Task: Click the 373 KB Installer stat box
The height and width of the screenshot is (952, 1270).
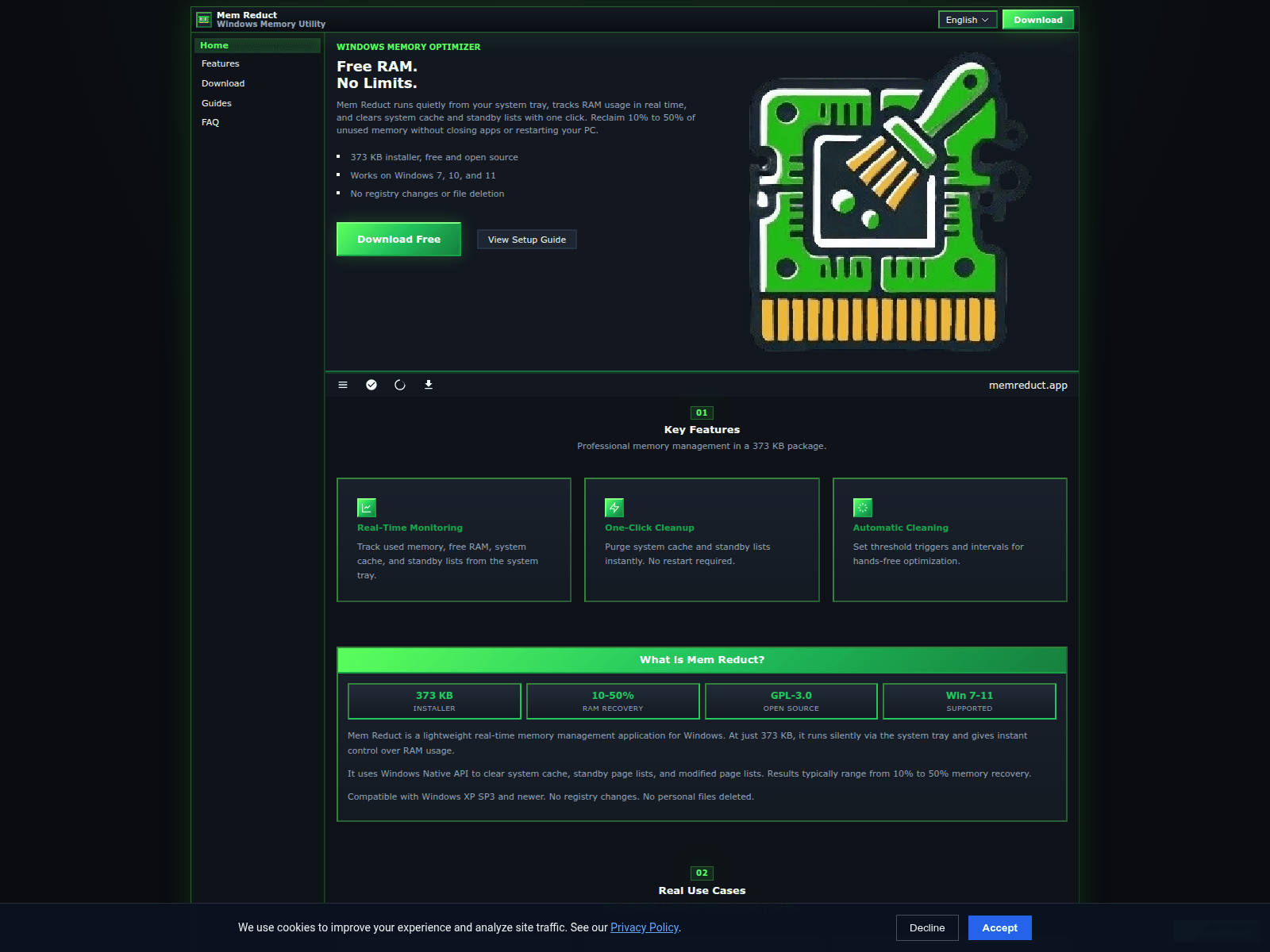Action: coord(434,701)
